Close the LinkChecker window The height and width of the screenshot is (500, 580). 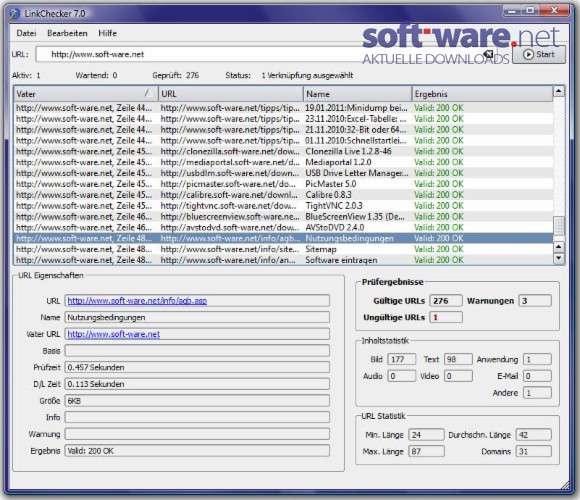(x=554, y=11)
